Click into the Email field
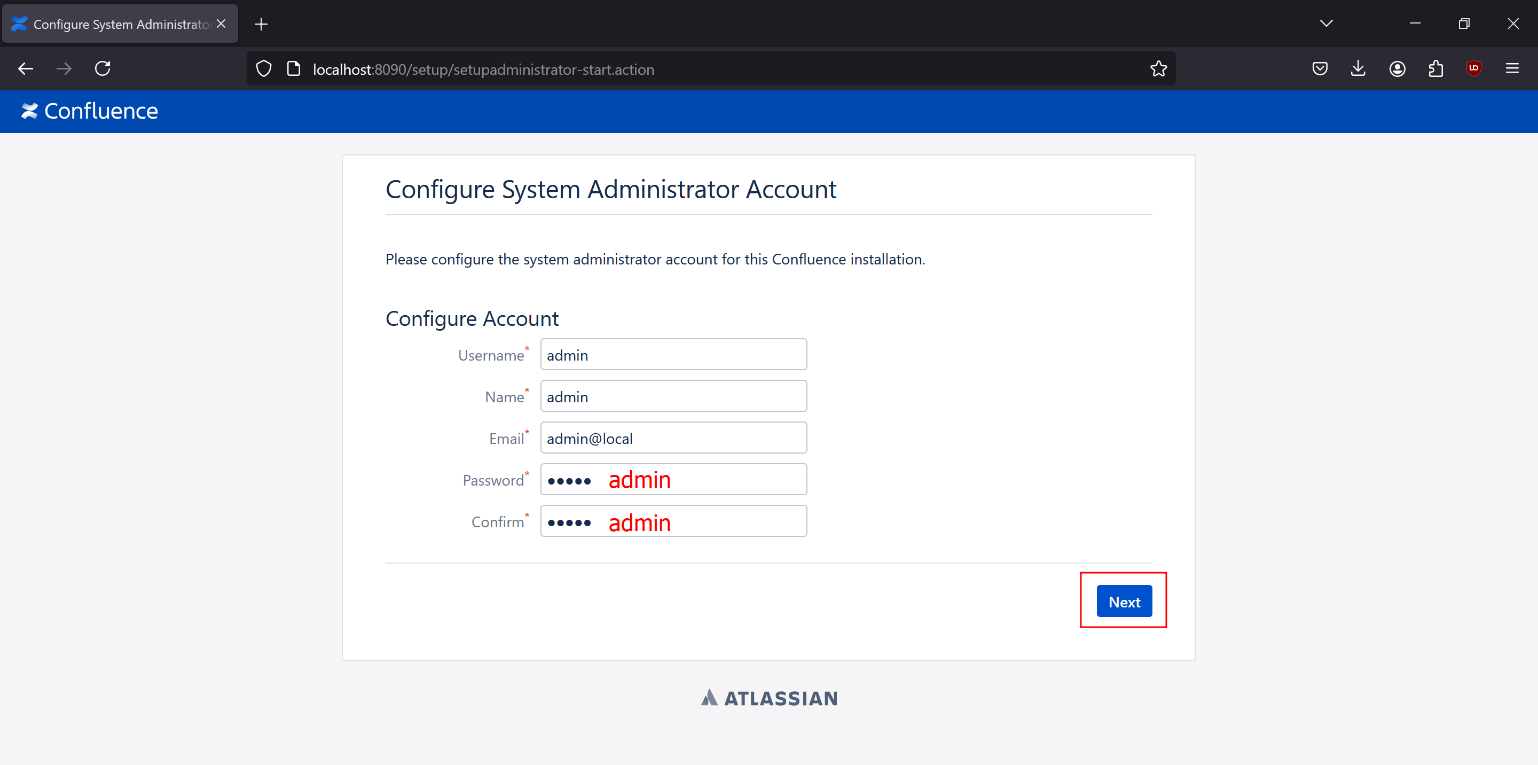Image resolution: width=1538 pixels, height=765 pixels. click(x=673, y=438)
